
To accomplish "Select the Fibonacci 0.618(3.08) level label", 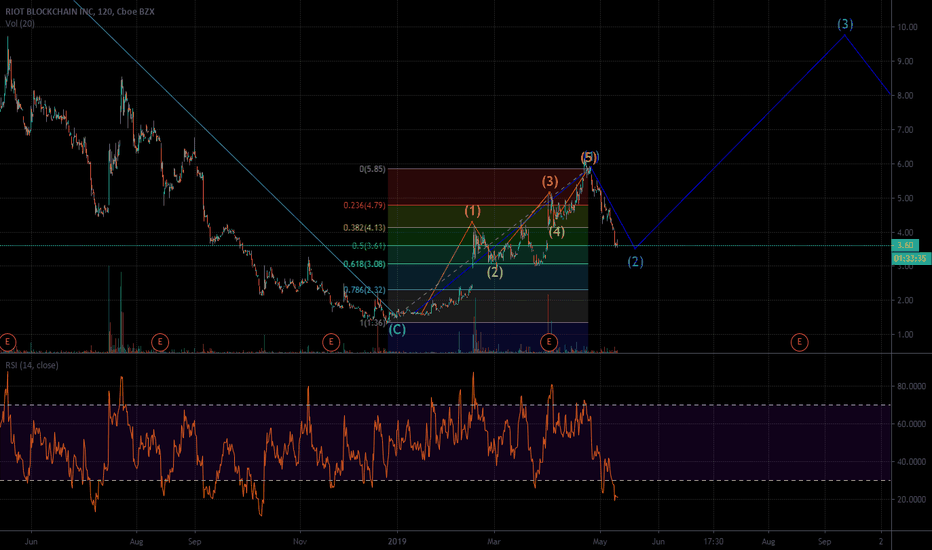I will pos(364,264).
